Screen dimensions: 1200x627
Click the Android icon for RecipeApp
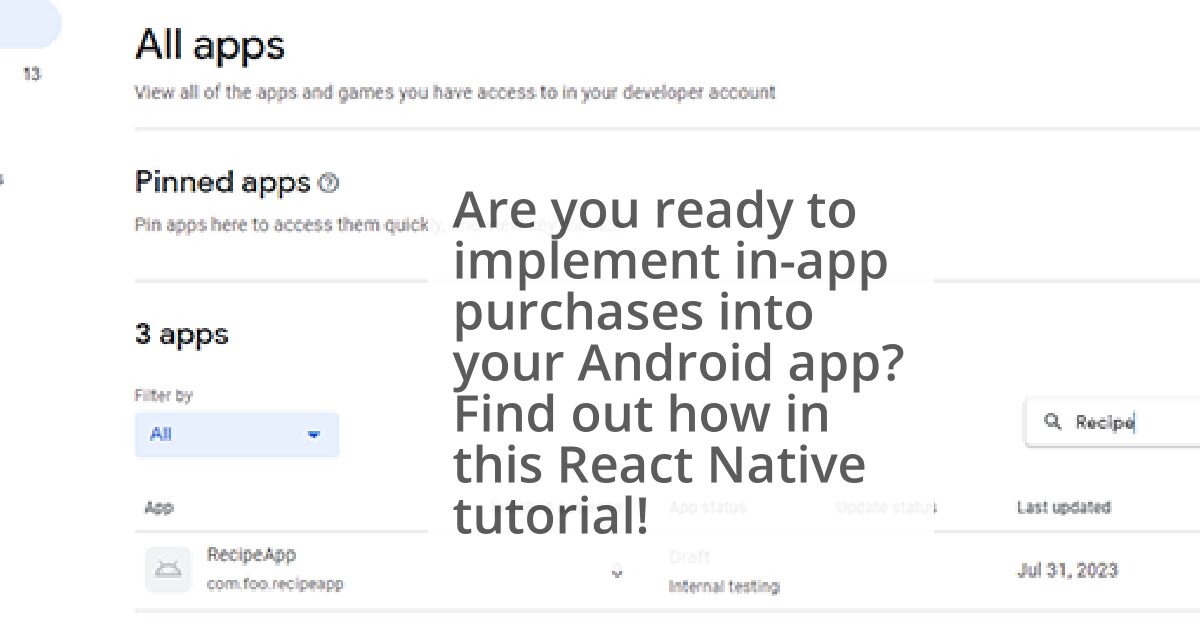167,570
